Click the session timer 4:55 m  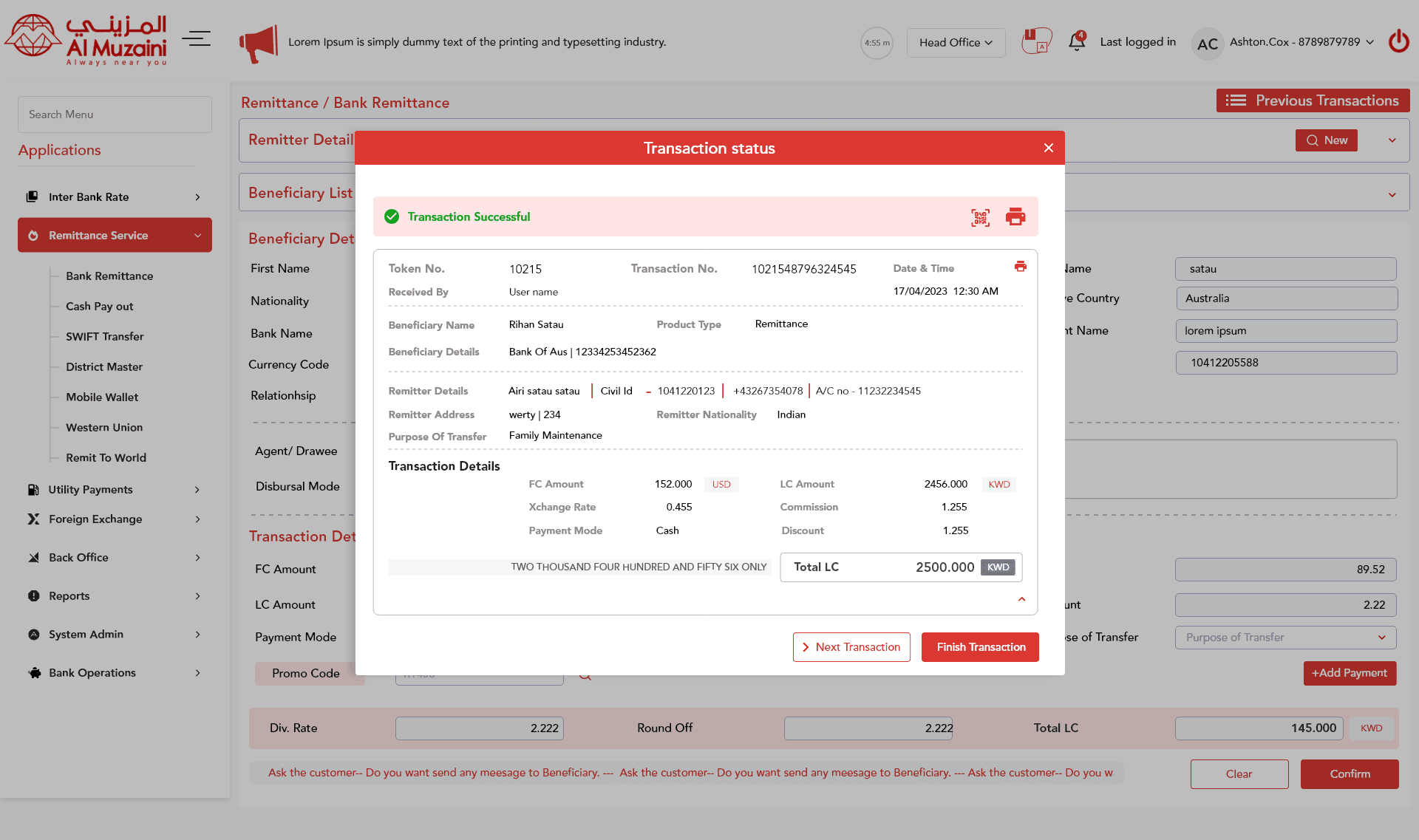pyautogui.click(x=877, y=43)
